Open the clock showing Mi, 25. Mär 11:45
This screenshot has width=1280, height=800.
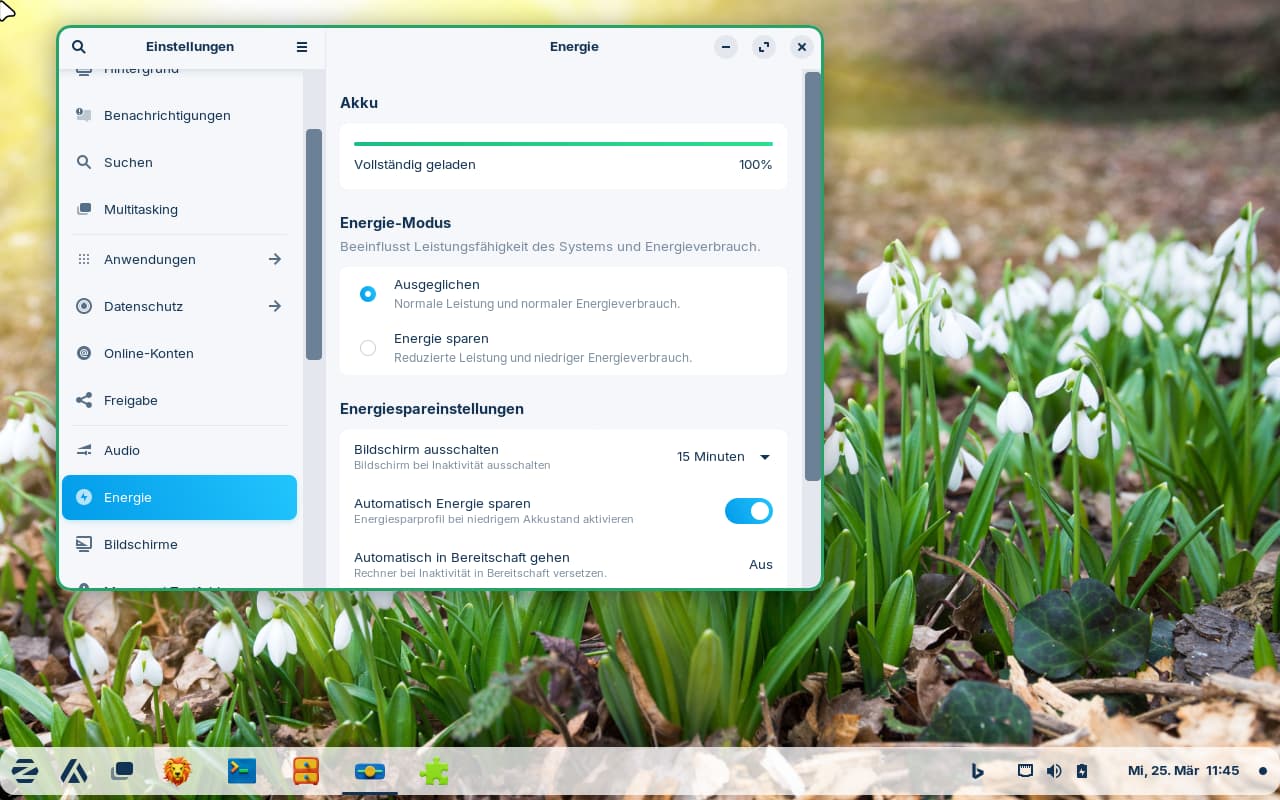[1183, 771]
